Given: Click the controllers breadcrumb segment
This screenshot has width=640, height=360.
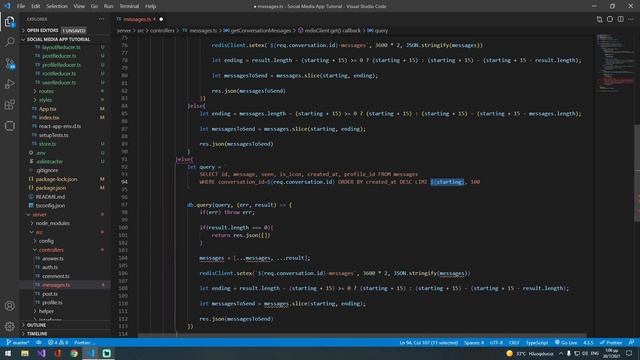Looking at the screenshot, I should pyautogui.click(x=162, y=31).
